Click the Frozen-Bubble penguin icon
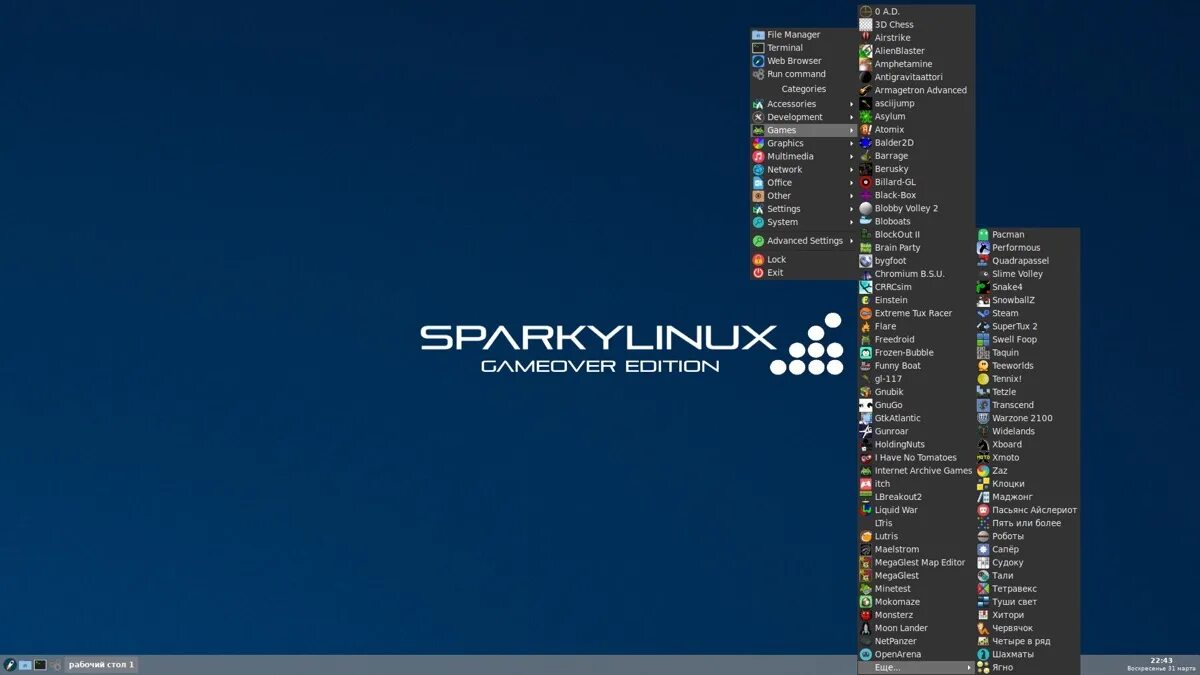Viewport: 1200px width, 675px height. [x=866, y=353]
